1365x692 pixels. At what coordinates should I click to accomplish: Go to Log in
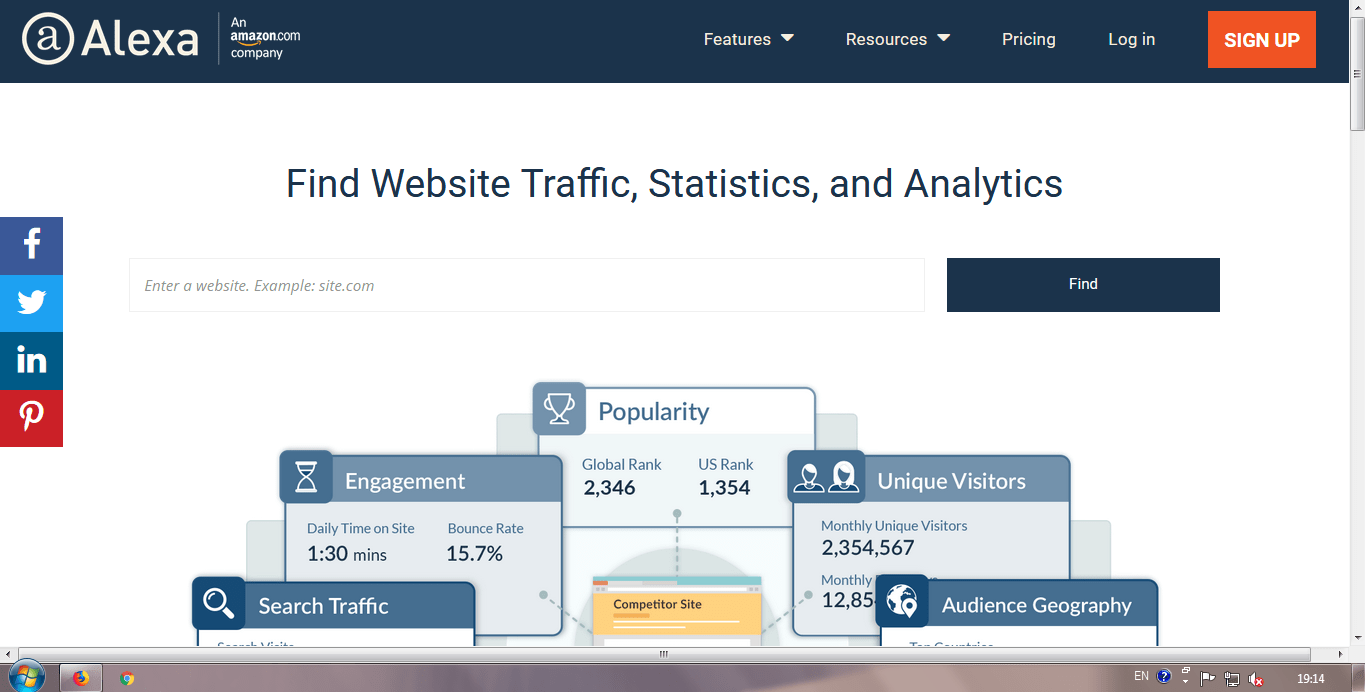[1132, 39]
